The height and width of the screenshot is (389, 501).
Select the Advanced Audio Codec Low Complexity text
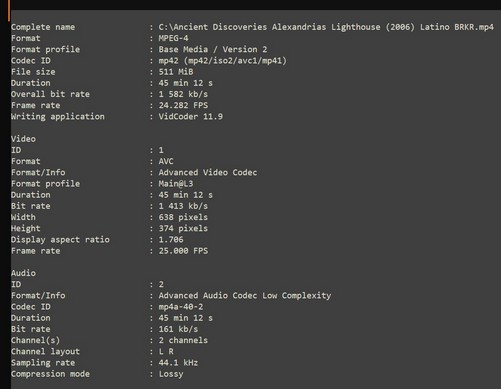245,295
